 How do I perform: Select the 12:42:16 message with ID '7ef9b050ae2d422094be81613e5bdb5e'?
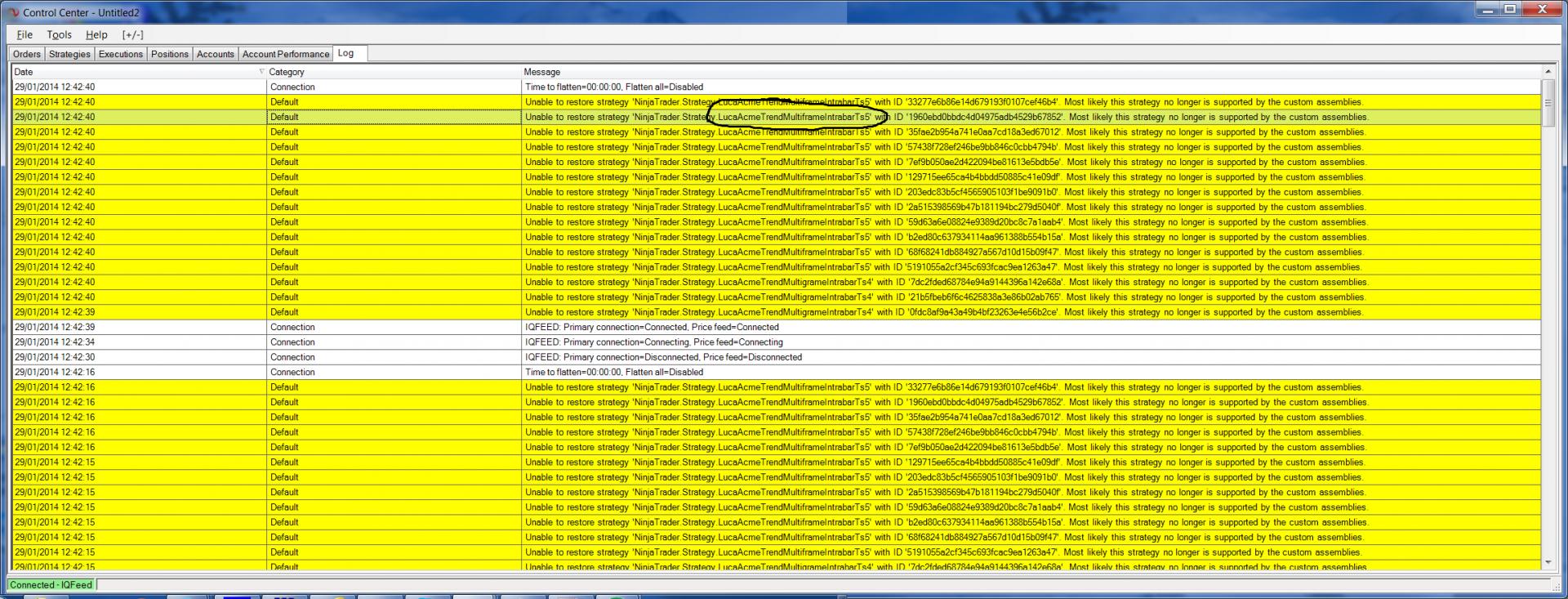1031,447
